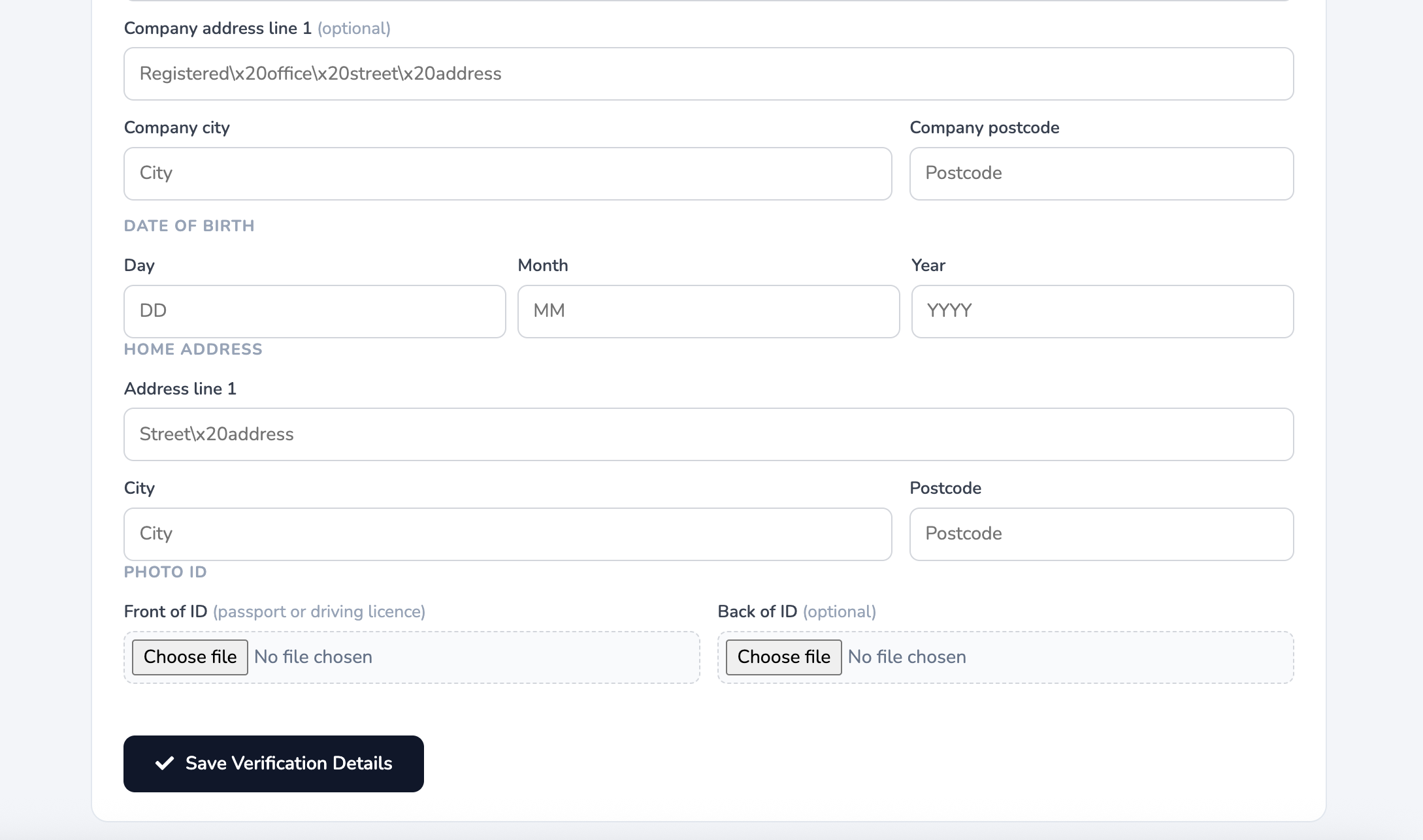Click the Company city input

click(x=507, y=174)
